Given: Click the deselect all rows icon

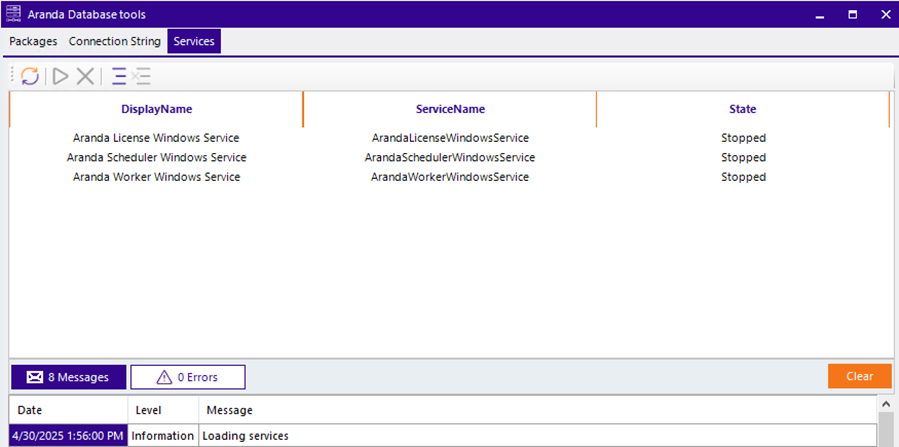Looking at the screenshot, I should pos(141,76).
